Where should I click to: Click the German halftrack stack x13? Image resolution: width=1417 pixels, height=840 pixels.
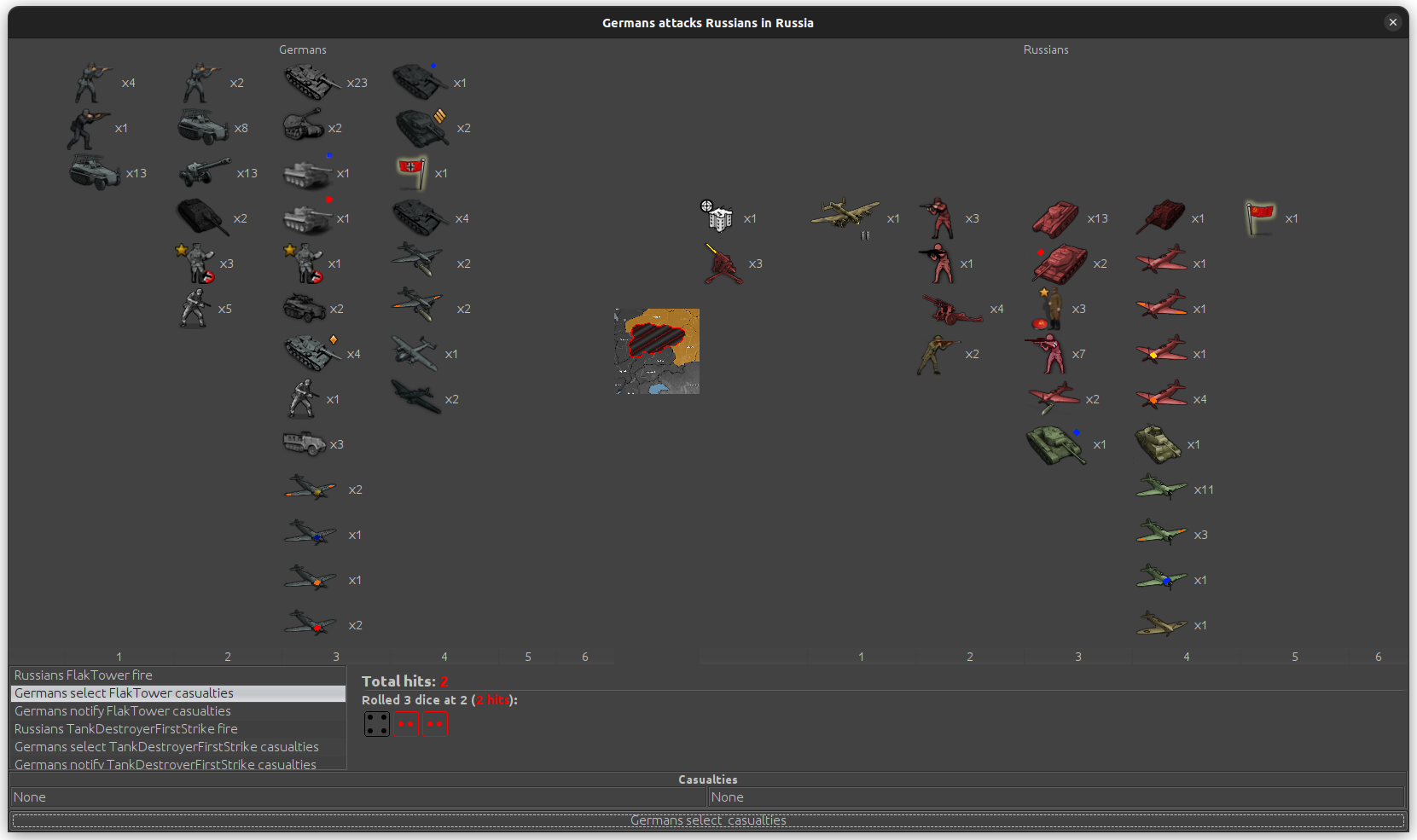[x=95, y=173]
